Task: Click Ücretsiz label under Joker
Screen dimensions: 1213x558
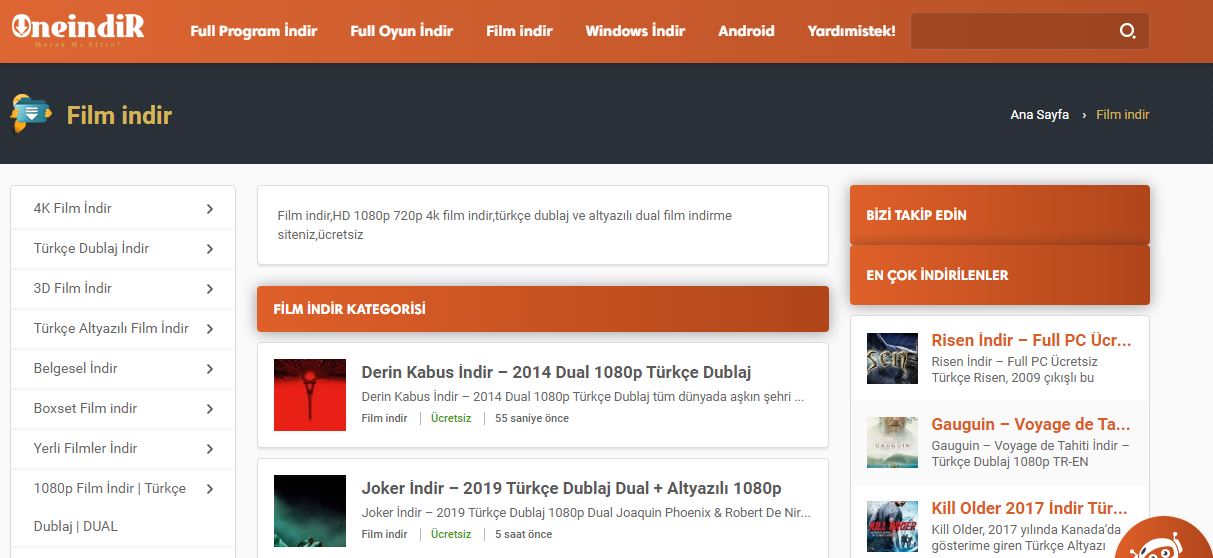Action: click(x=451, y=534)
